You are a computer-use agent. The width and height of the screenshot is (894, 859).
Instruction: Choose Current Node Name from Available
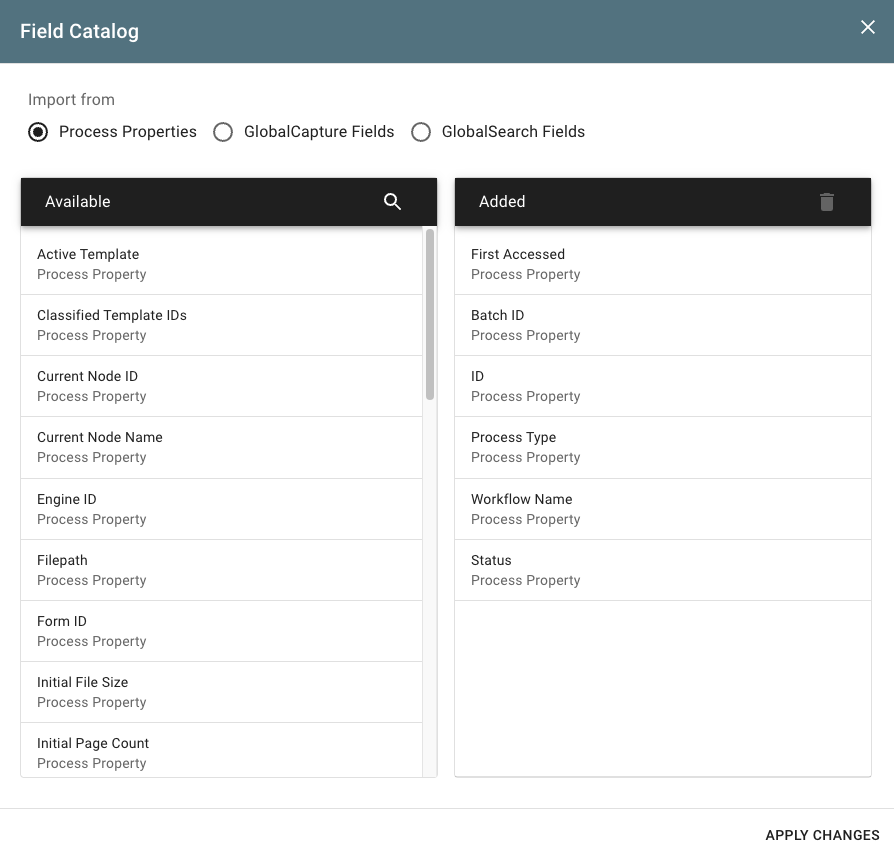pos(220,447)
